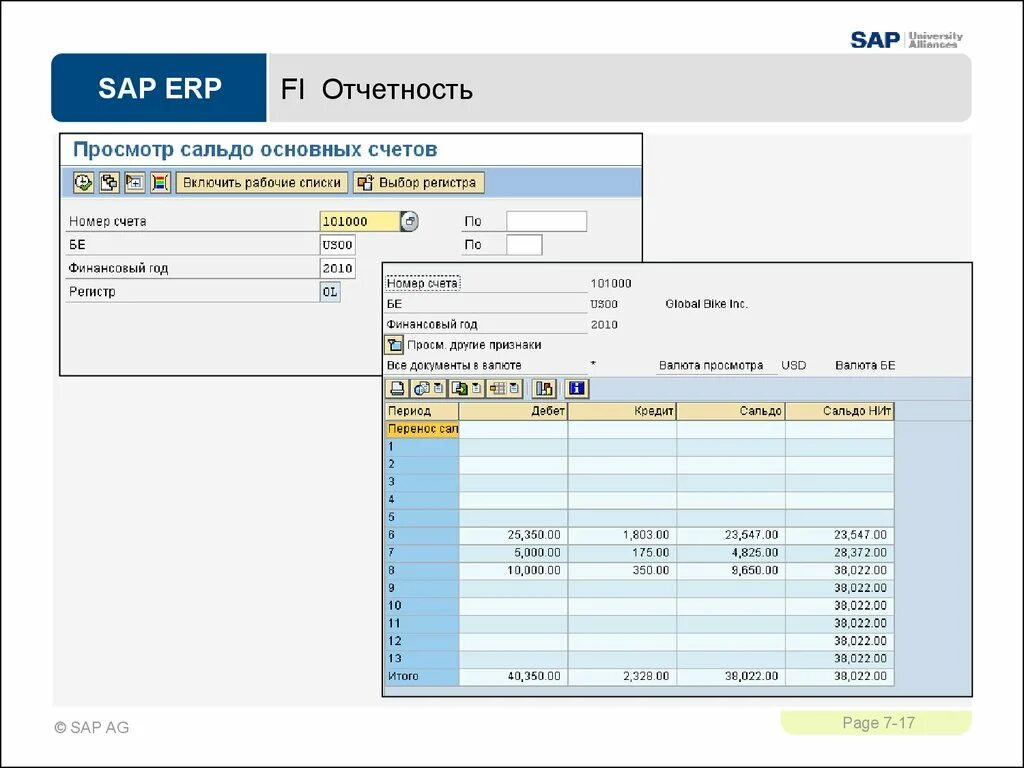Click the 'Итого' total row label

pyautogui.click(x=422, y=676)
